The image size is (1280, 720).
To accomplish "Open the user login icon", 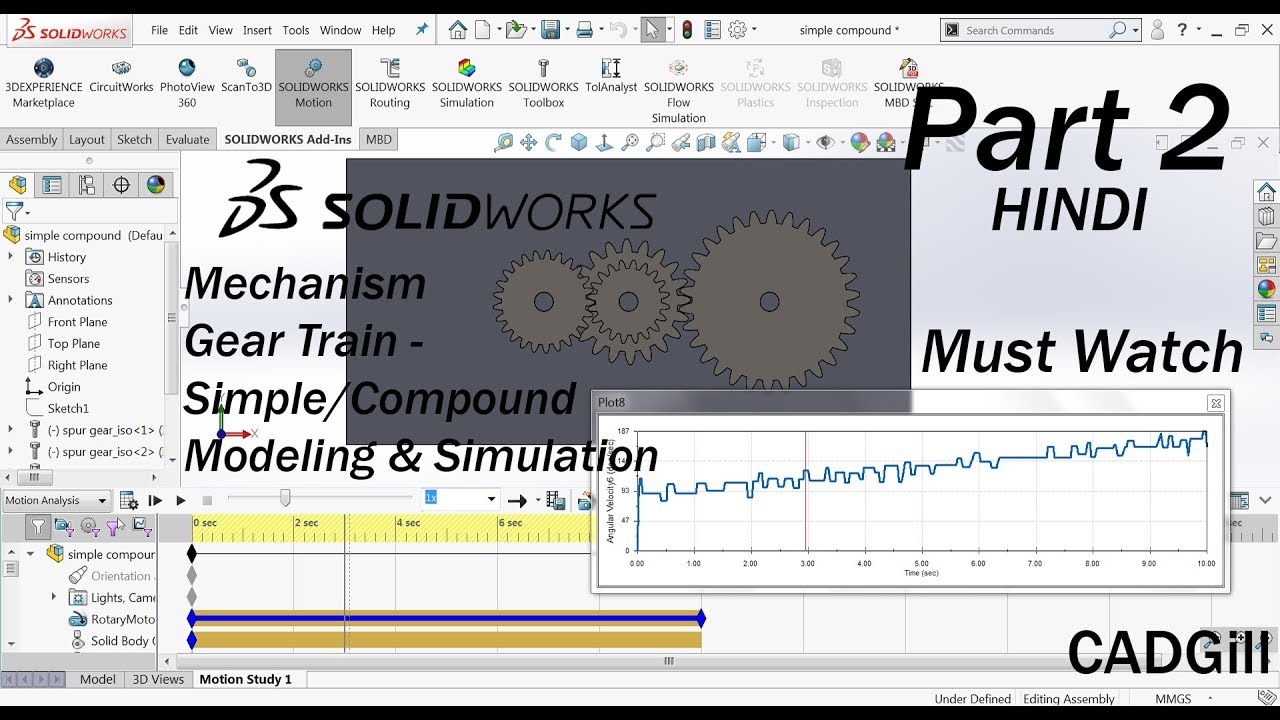I will click(1157, 30).
